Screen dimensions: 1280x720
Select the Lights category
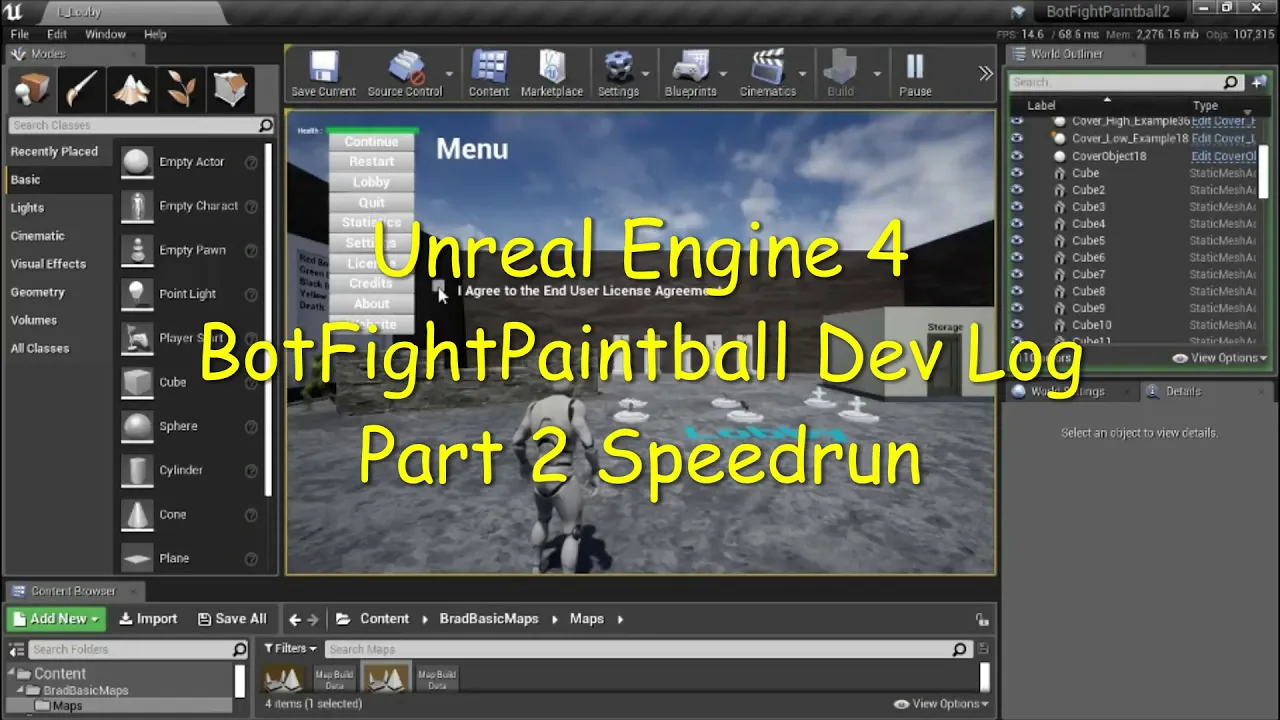27,208
